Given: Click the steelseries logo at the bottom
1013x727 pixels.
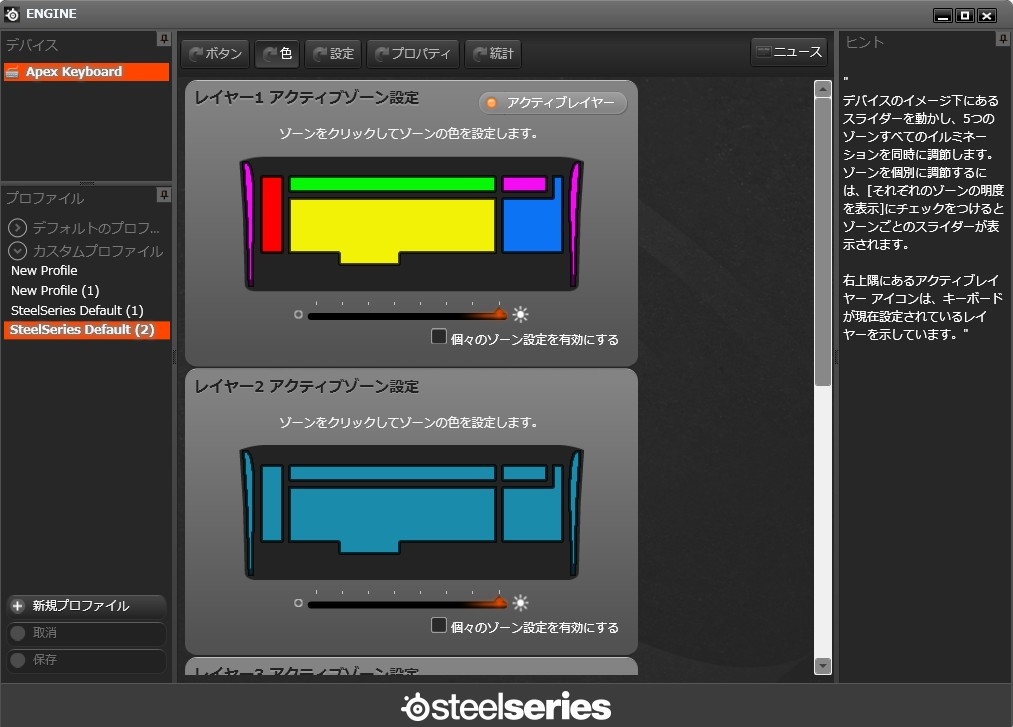Looking at the screenshot, I should coord(506,706).
